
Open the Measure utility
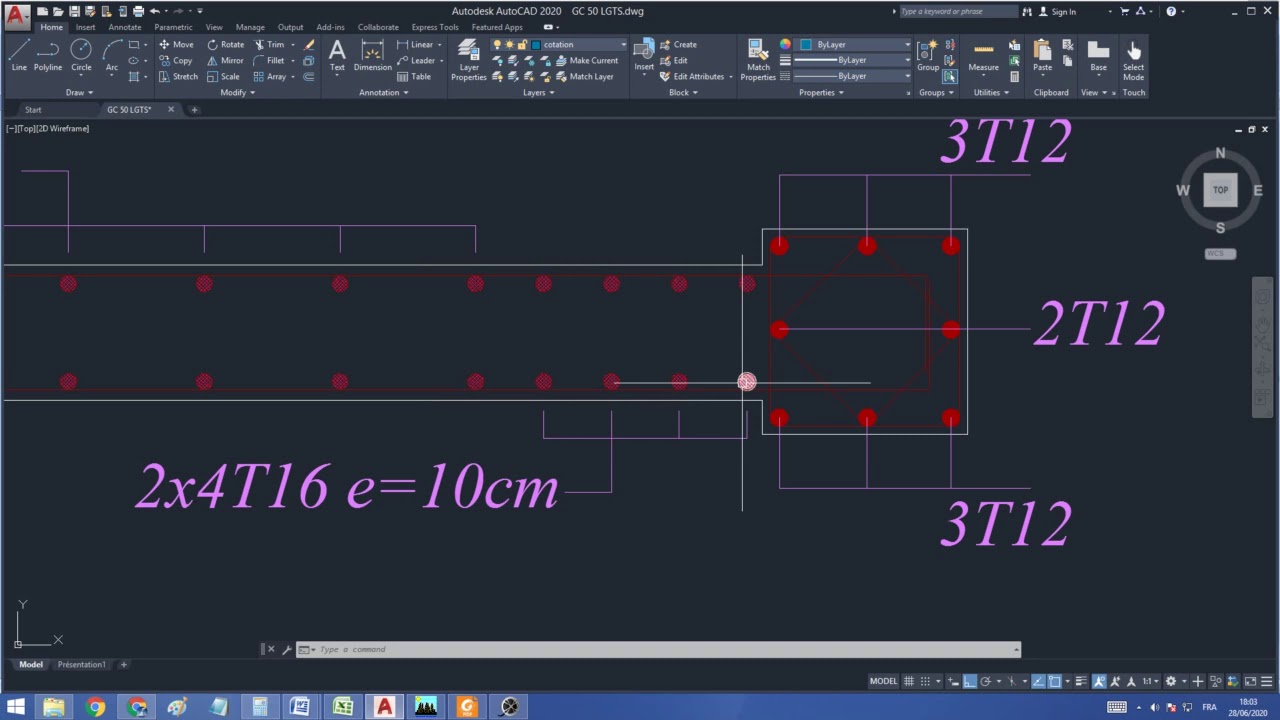[983, 56]
